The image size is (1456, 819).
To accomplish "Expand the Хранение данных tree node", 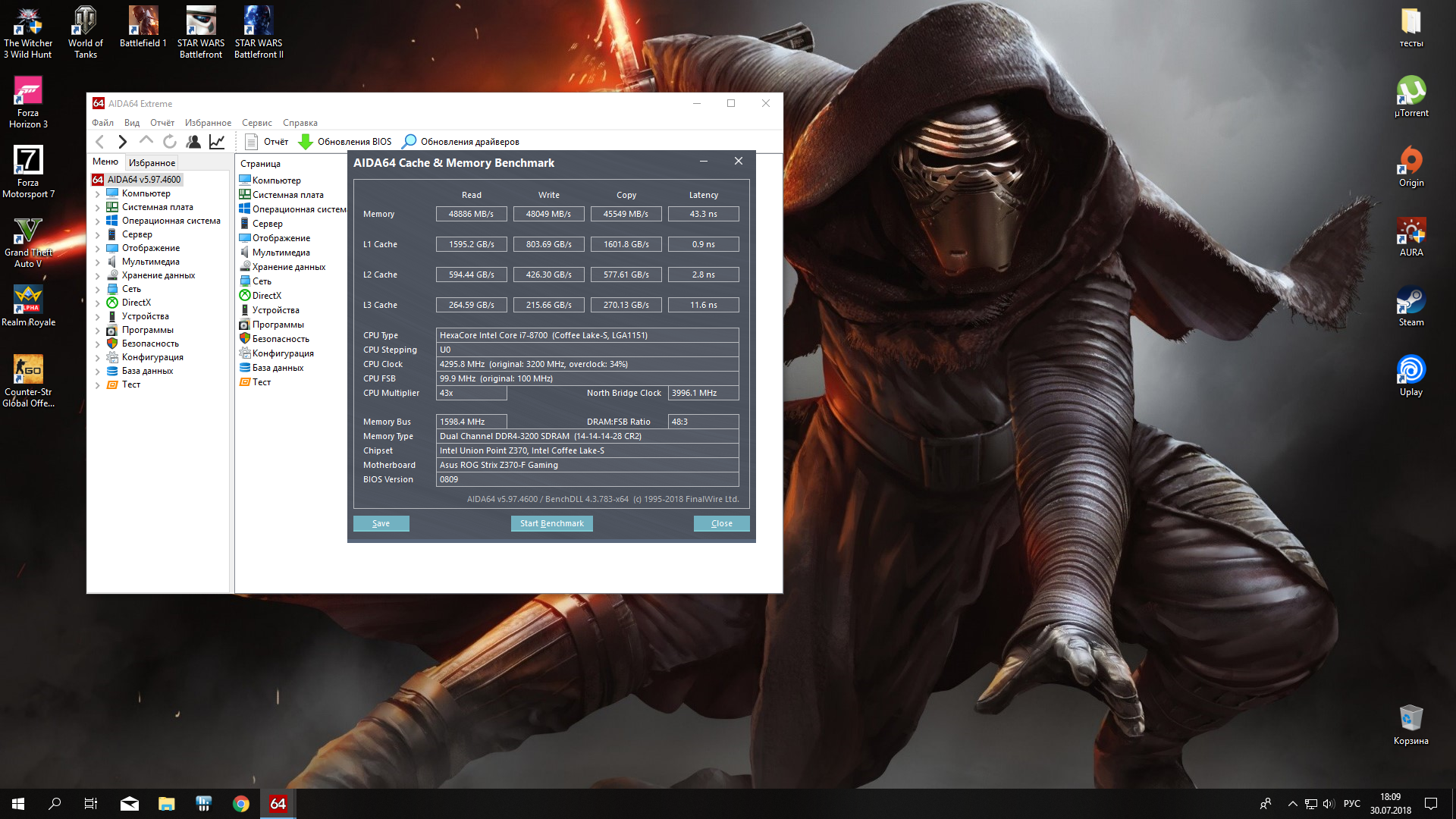I will 98,276.
